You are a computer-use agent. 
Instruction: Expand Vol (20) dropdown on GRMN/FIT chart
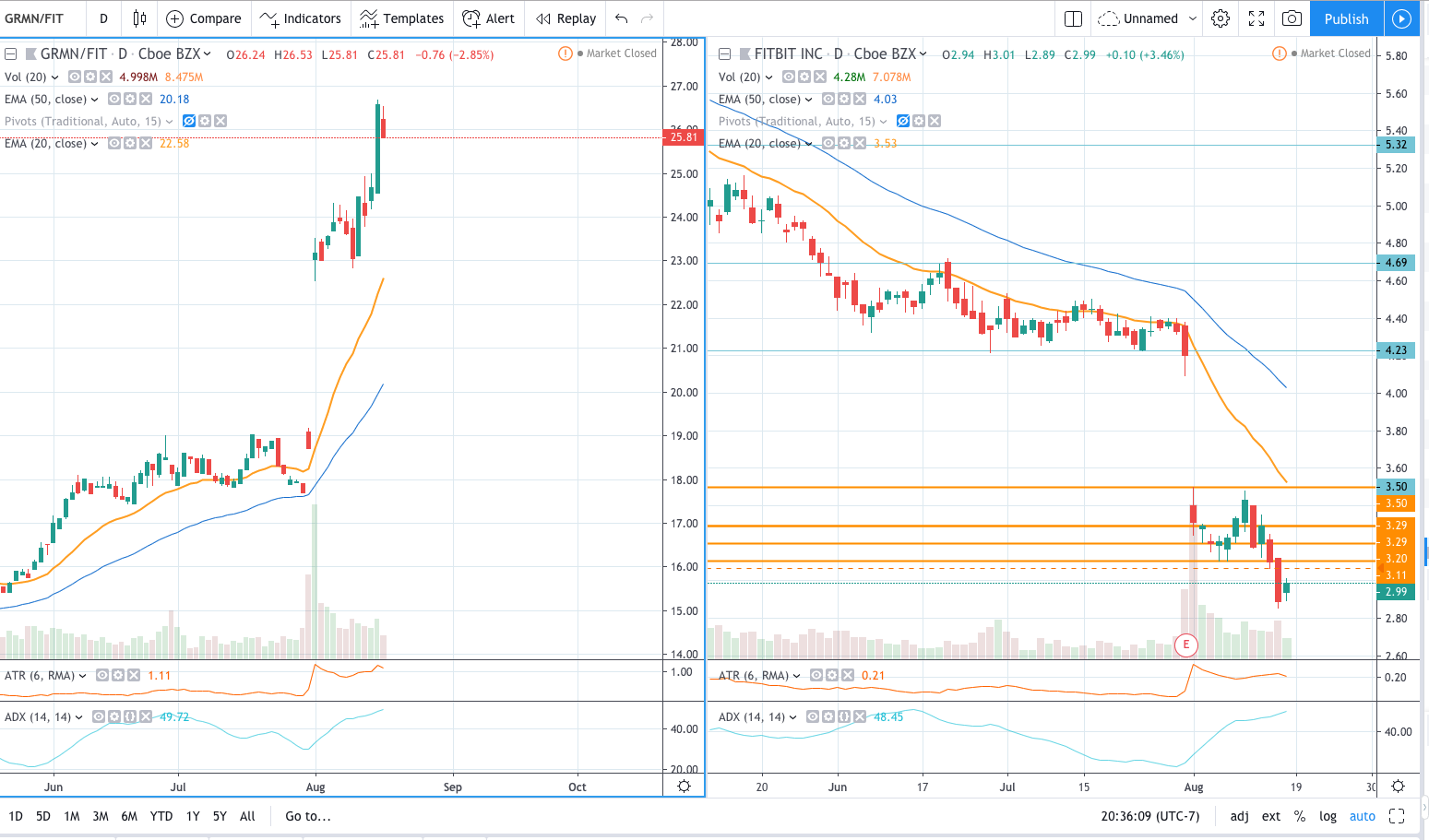pyautogui.click(x=55, y=77)
